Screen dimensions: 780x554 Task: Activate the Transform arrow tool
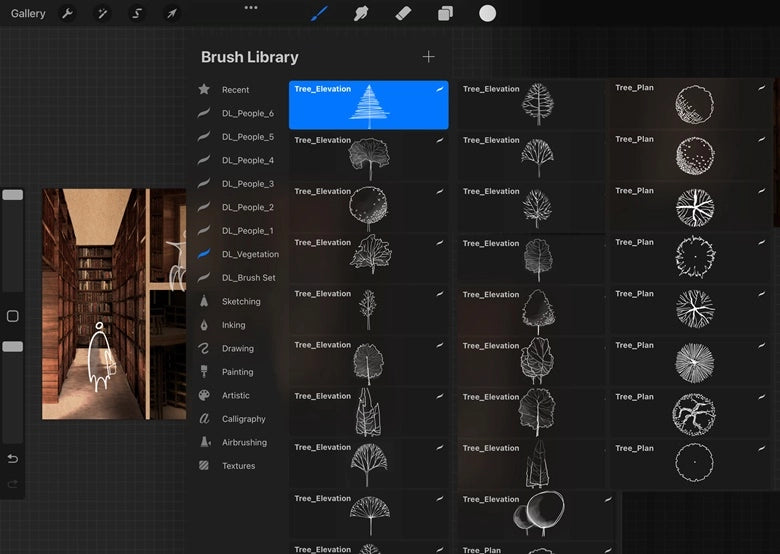172,14
